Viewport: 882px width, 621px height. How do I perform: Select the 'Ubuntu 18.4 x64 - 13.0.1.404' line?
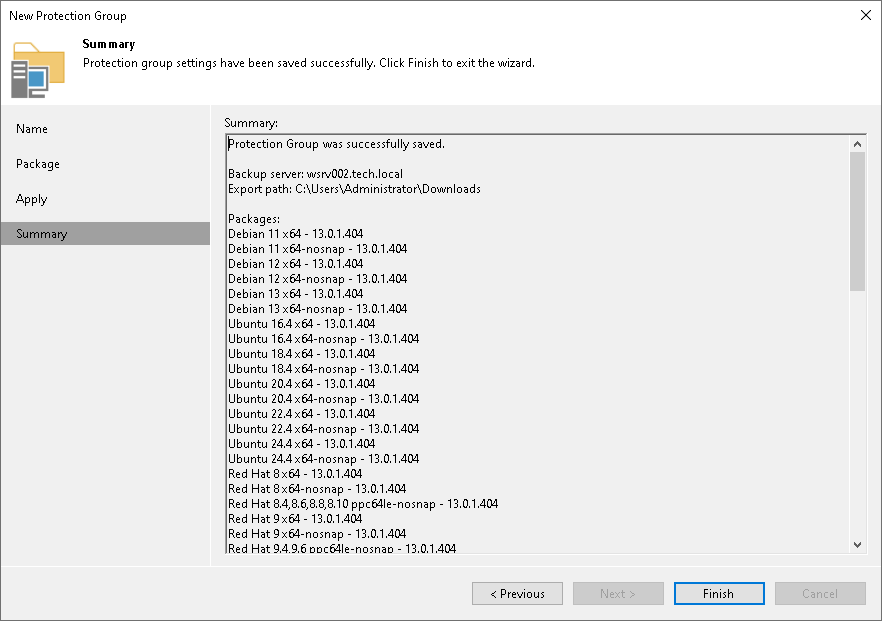click(302, 354)
